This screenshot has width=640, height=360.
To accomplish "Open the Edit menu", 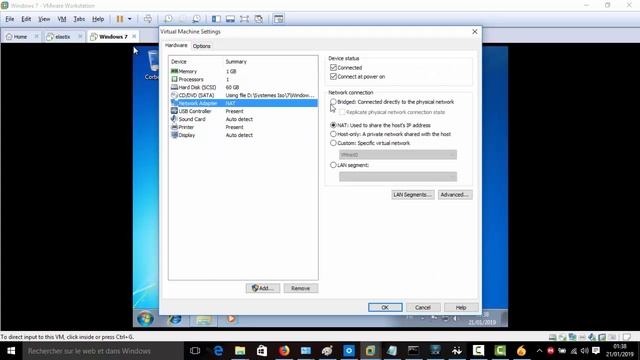I will coord(26,19).
